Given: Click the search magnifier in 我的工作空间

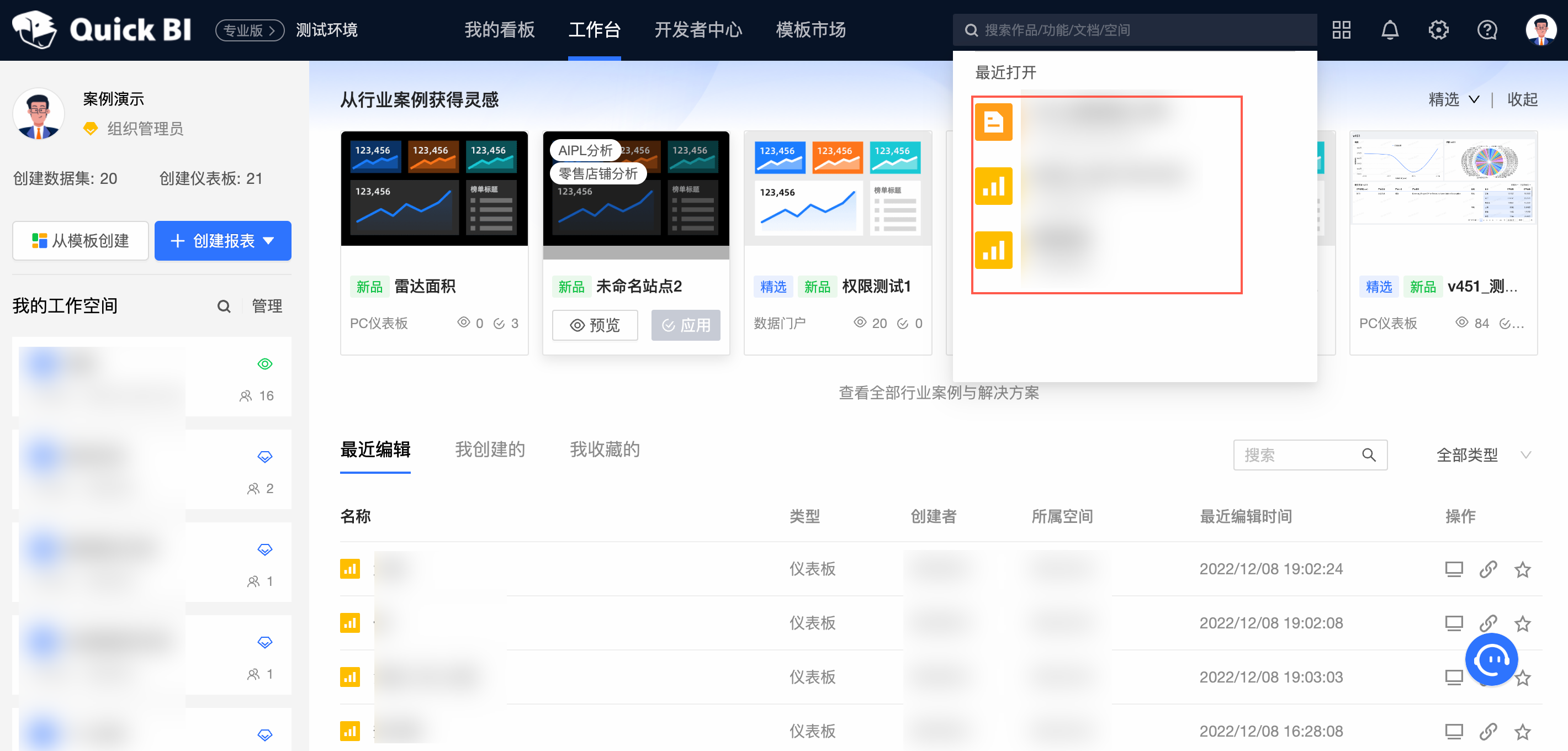Looking at the screenshot, I should 224,306.
